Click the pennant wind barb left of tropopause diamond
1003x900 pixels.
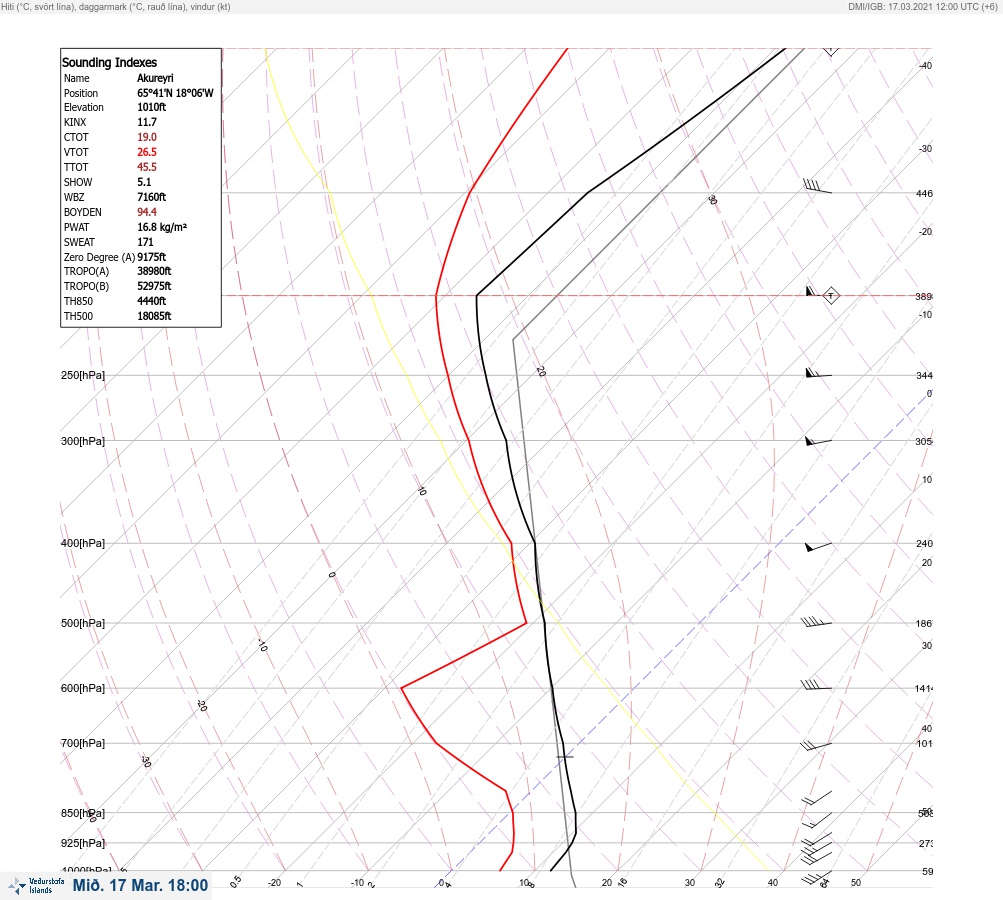click(x=811, y=291)
